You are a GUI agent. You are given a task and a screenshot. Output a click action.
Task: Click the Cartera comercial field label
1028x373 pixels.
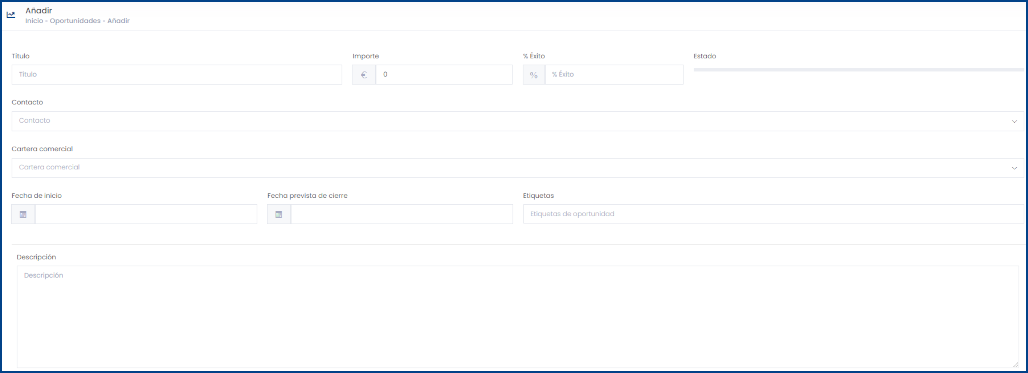tap(43, 149)
